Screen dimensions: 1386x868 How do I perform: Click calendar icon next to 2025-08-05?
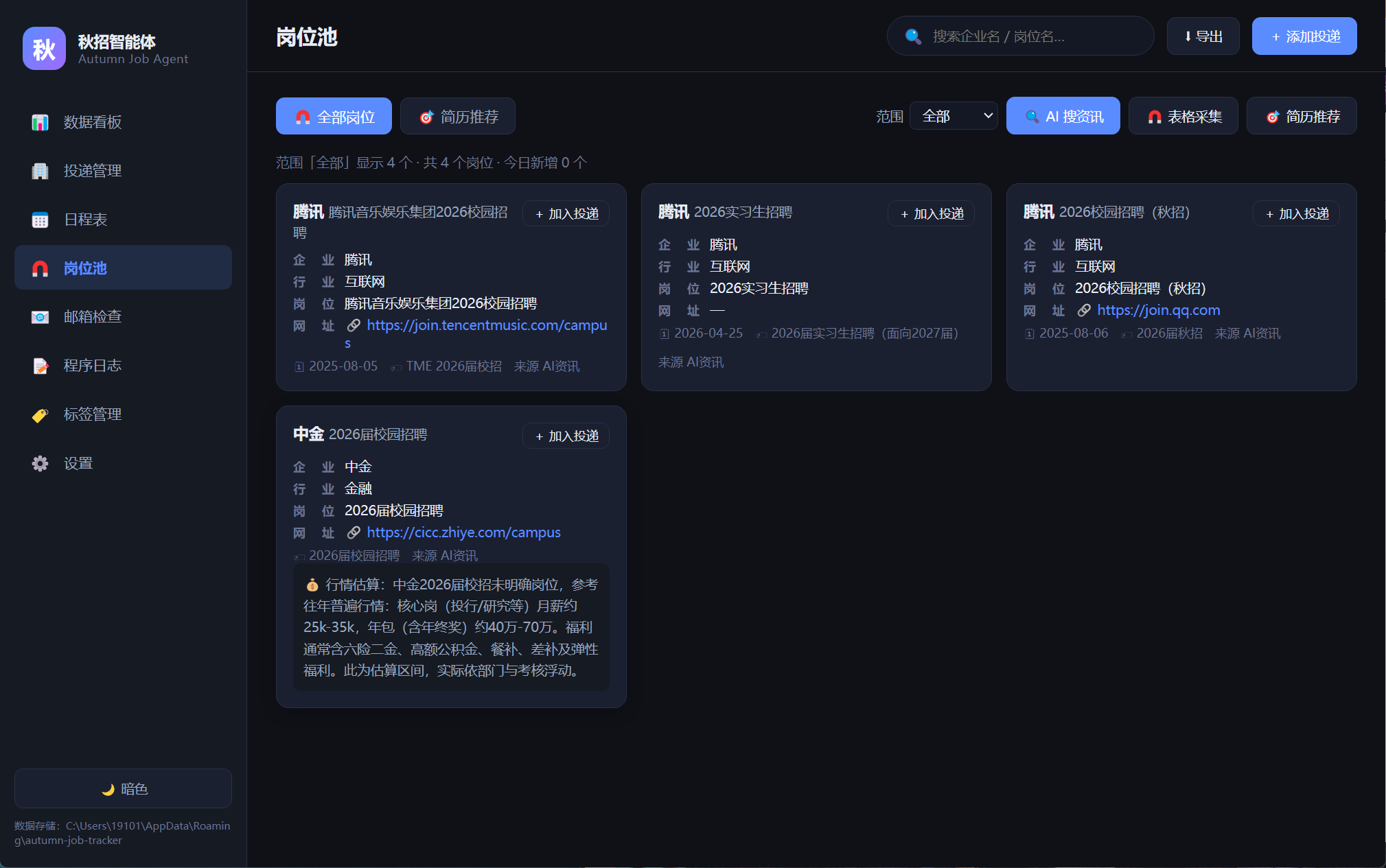299,367
